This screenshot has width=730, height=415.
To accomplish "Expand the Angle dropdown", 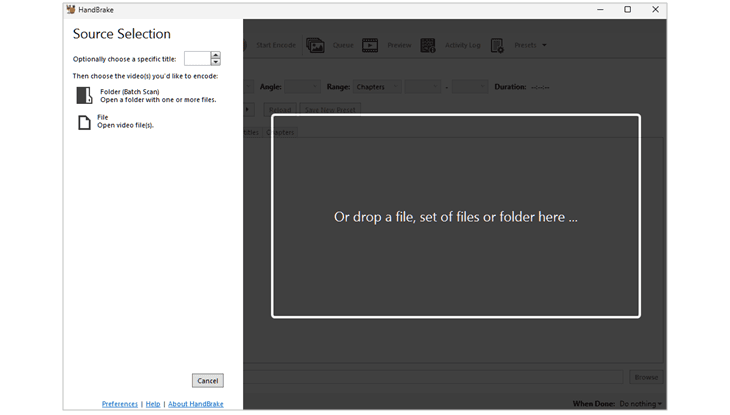I will (303, 87).
